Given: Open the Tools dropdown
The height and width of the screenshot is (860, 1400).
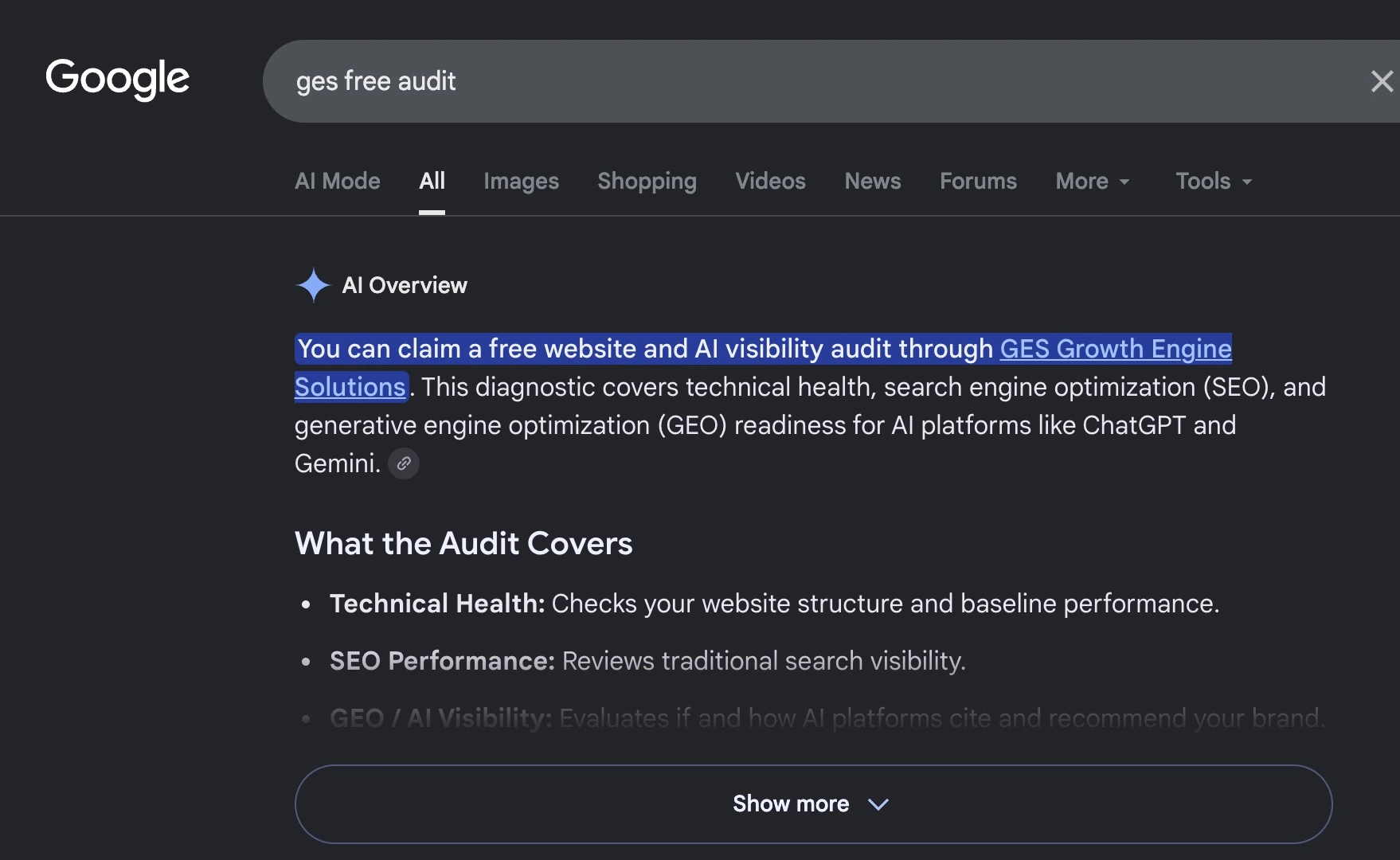Looking at the screenshot, I should [x=1214, y=181].
